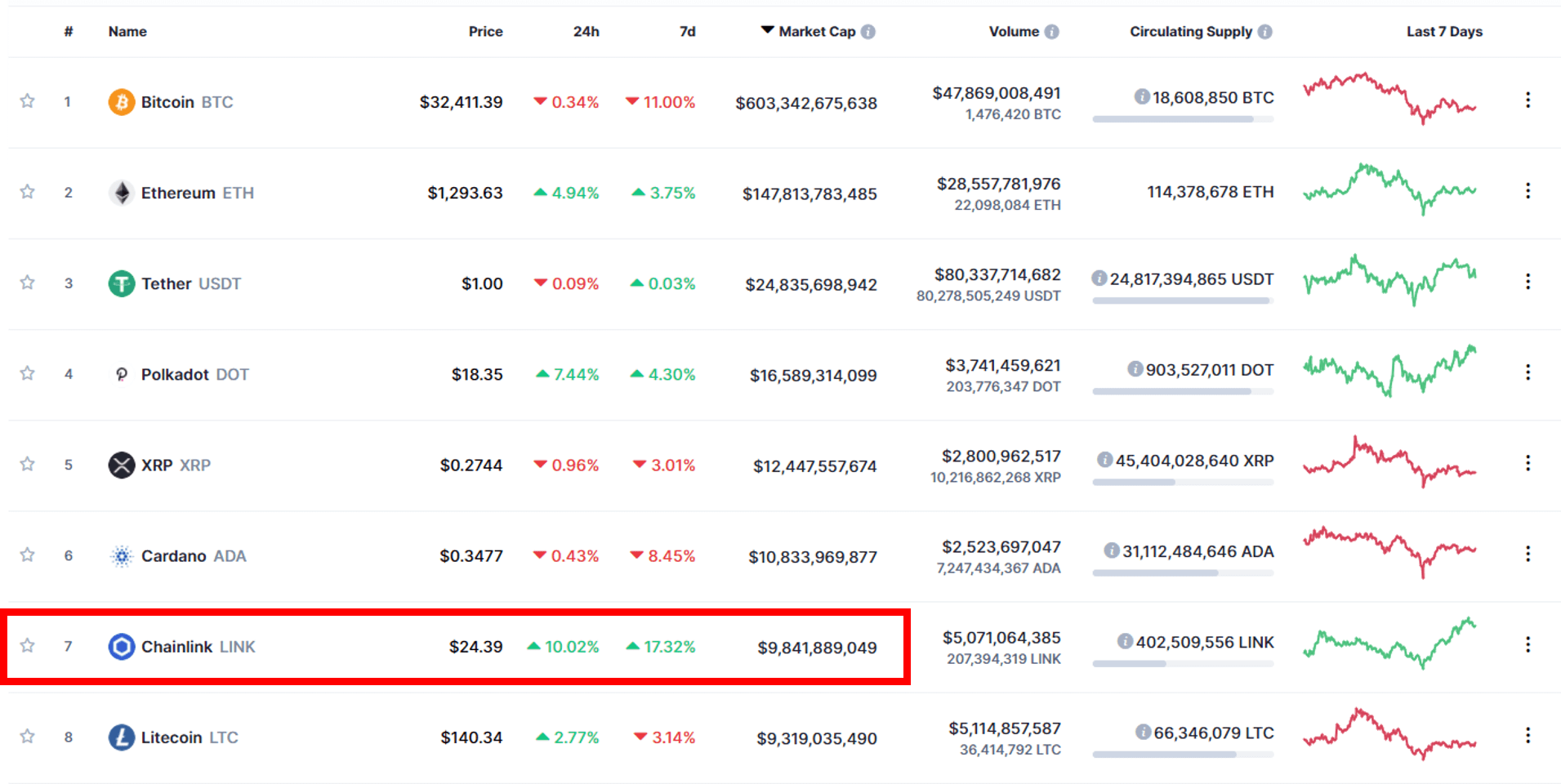
Task: Open the three-dot menu for Cardano row
Action: pyautogui.click(x=1528, y=554)
